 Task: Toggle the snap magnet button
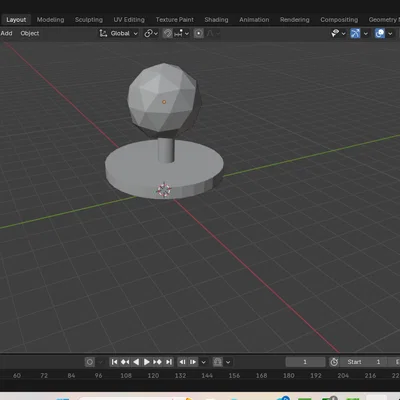pyautogui.click(x=168, y=33)
